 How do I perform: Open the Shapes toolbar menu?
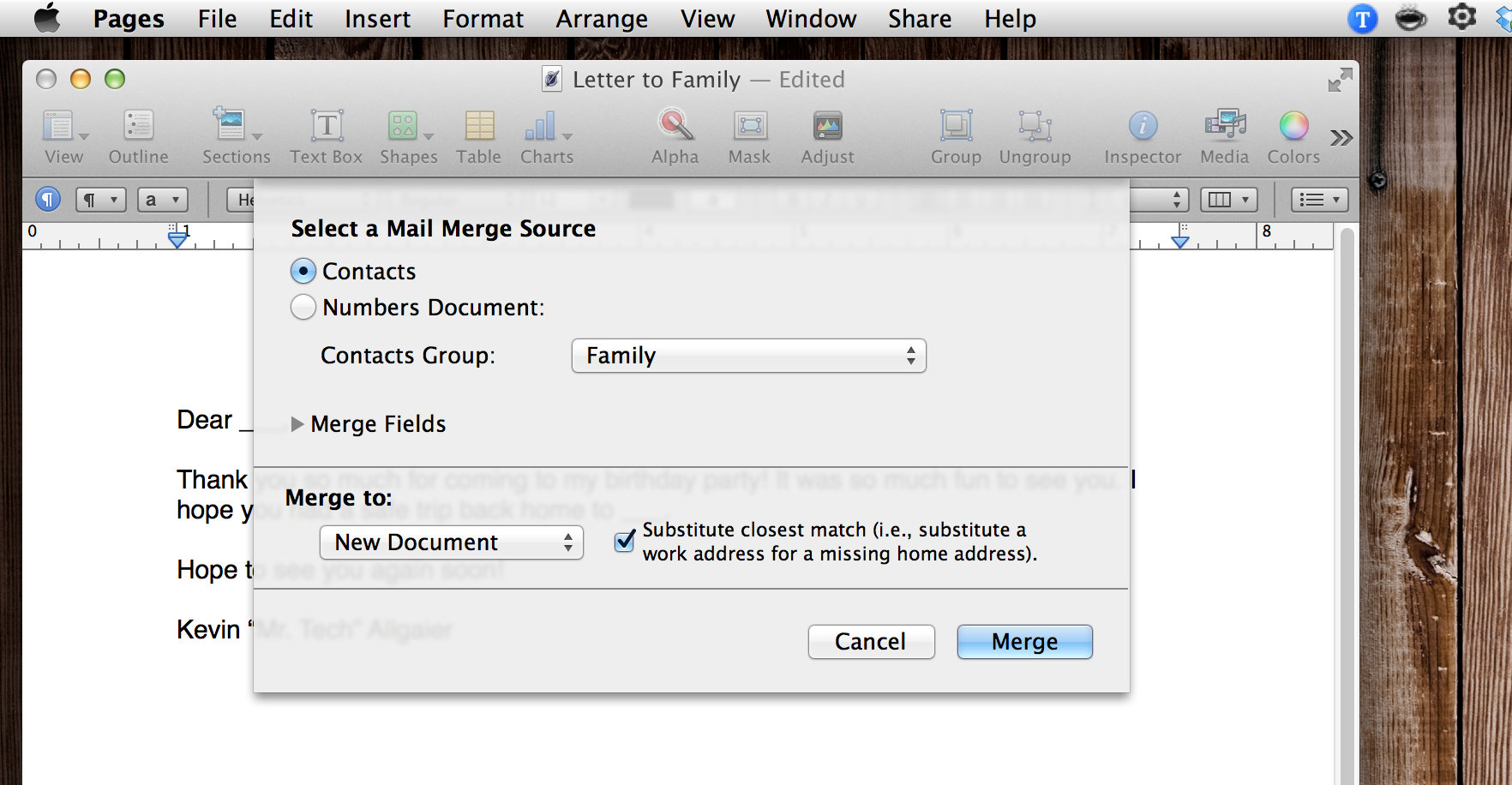point(409,135)
